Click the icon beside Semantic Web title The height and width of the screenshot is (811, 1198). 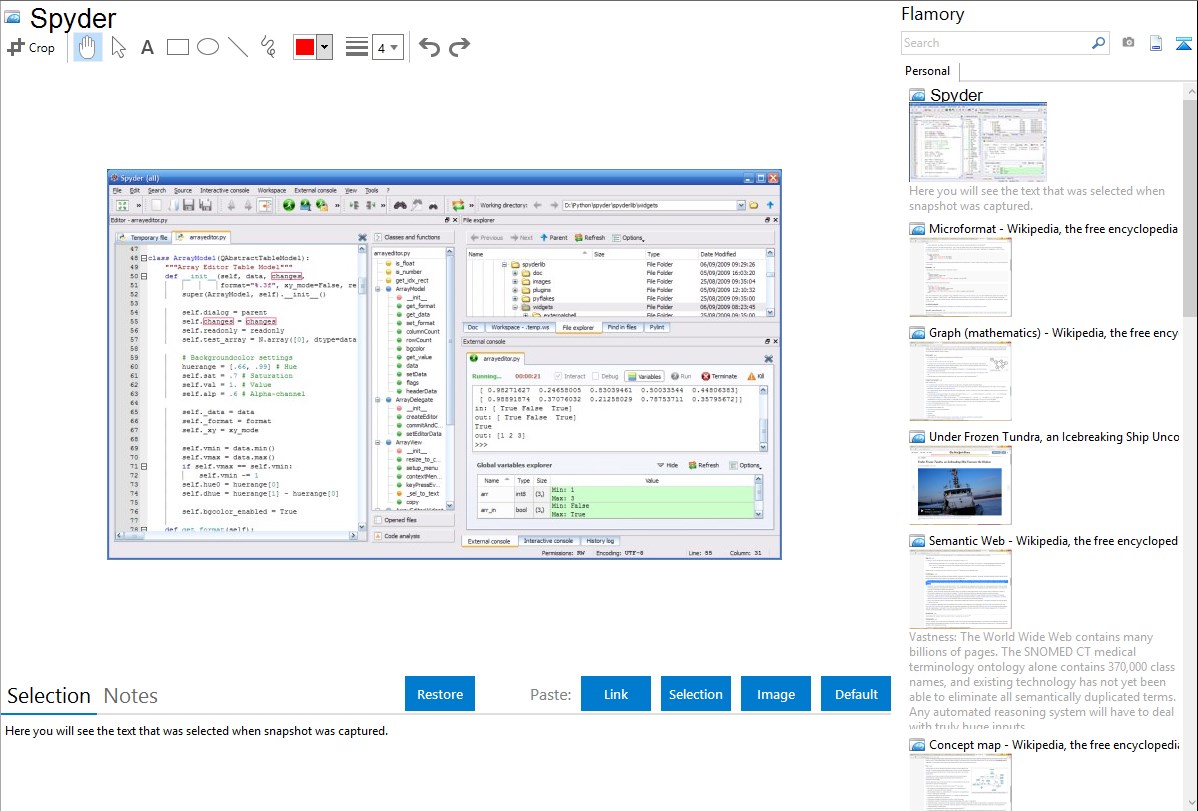click(x=917, y=540)
